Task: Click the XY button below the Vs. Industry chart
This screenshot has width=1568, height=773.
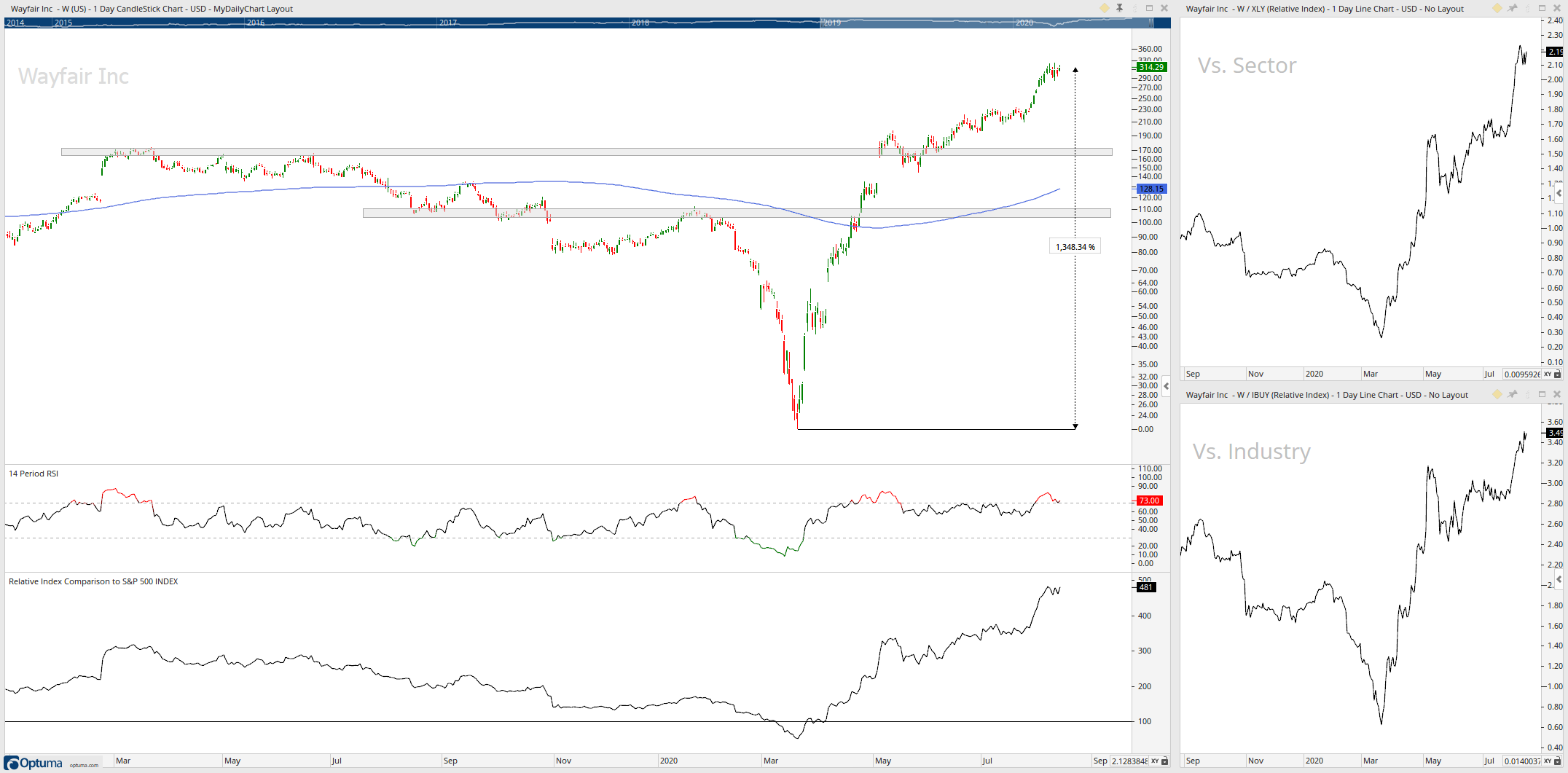Action: coord(1548,761)
